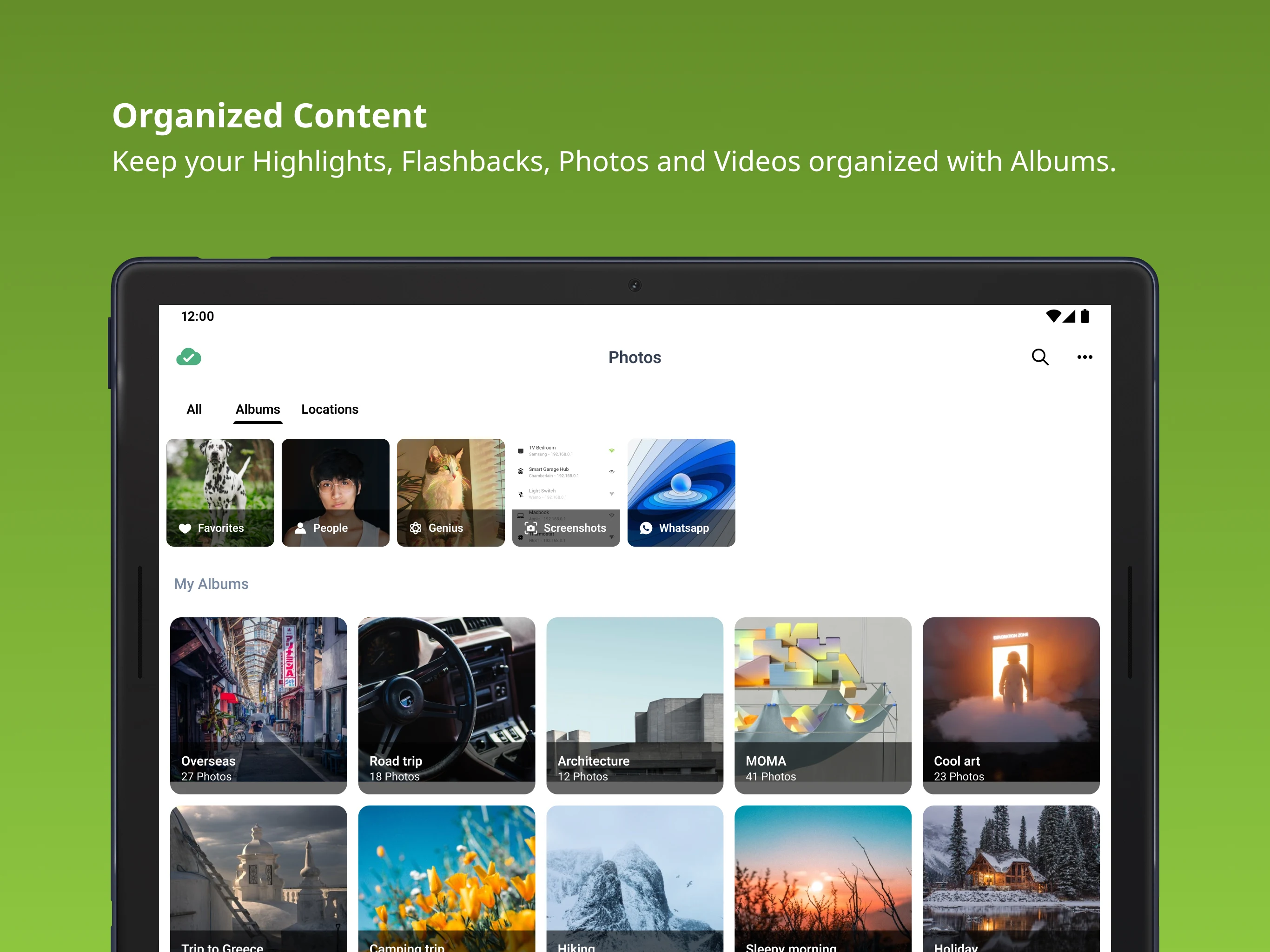Image resolution: width=1270 pixels, height=952 pixels.
Task: Open the Holiday album
Action: click(1011, 879)
